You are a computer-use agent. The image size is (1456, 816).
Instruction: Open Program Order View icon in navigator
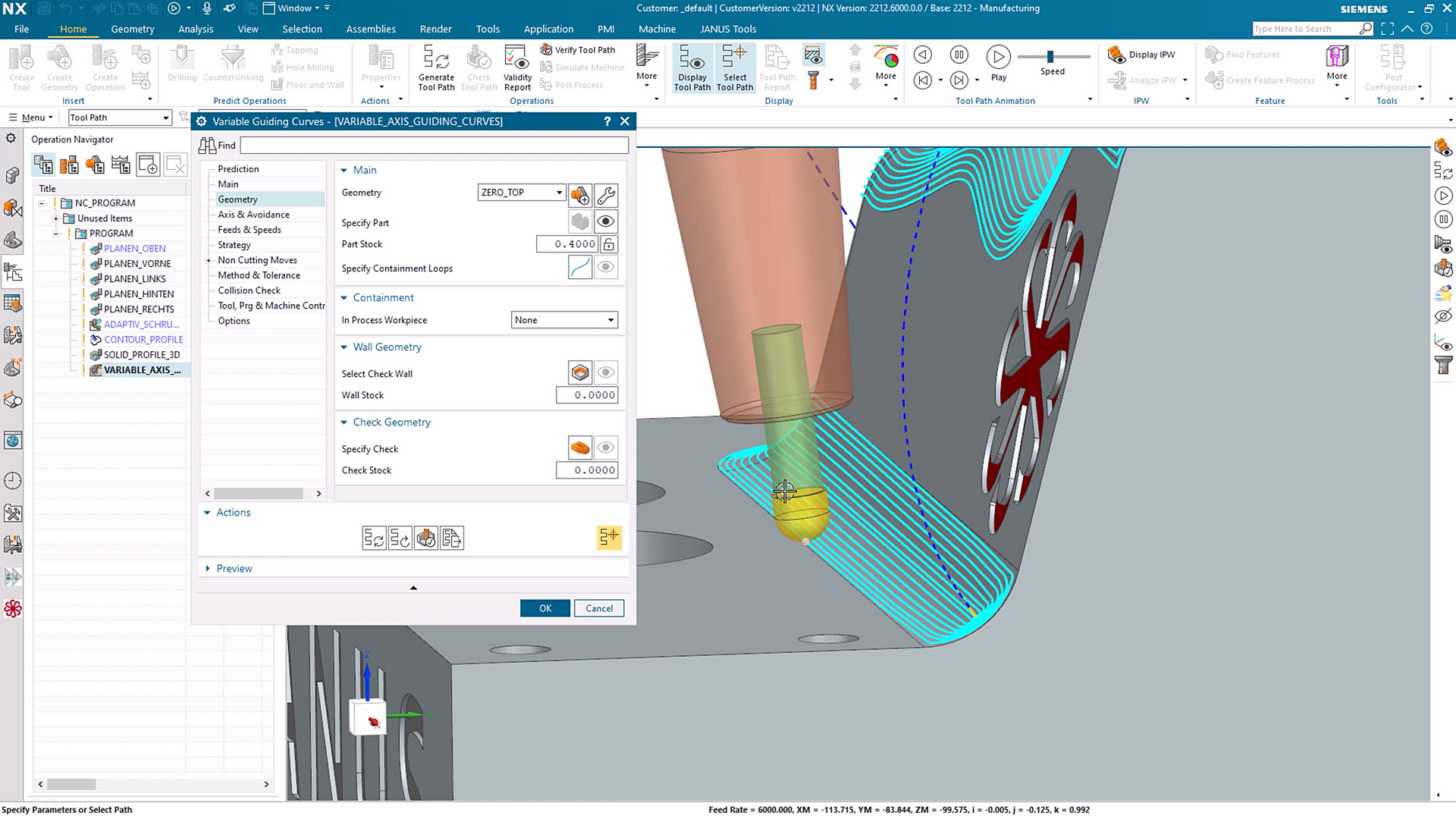coord(43,165)
